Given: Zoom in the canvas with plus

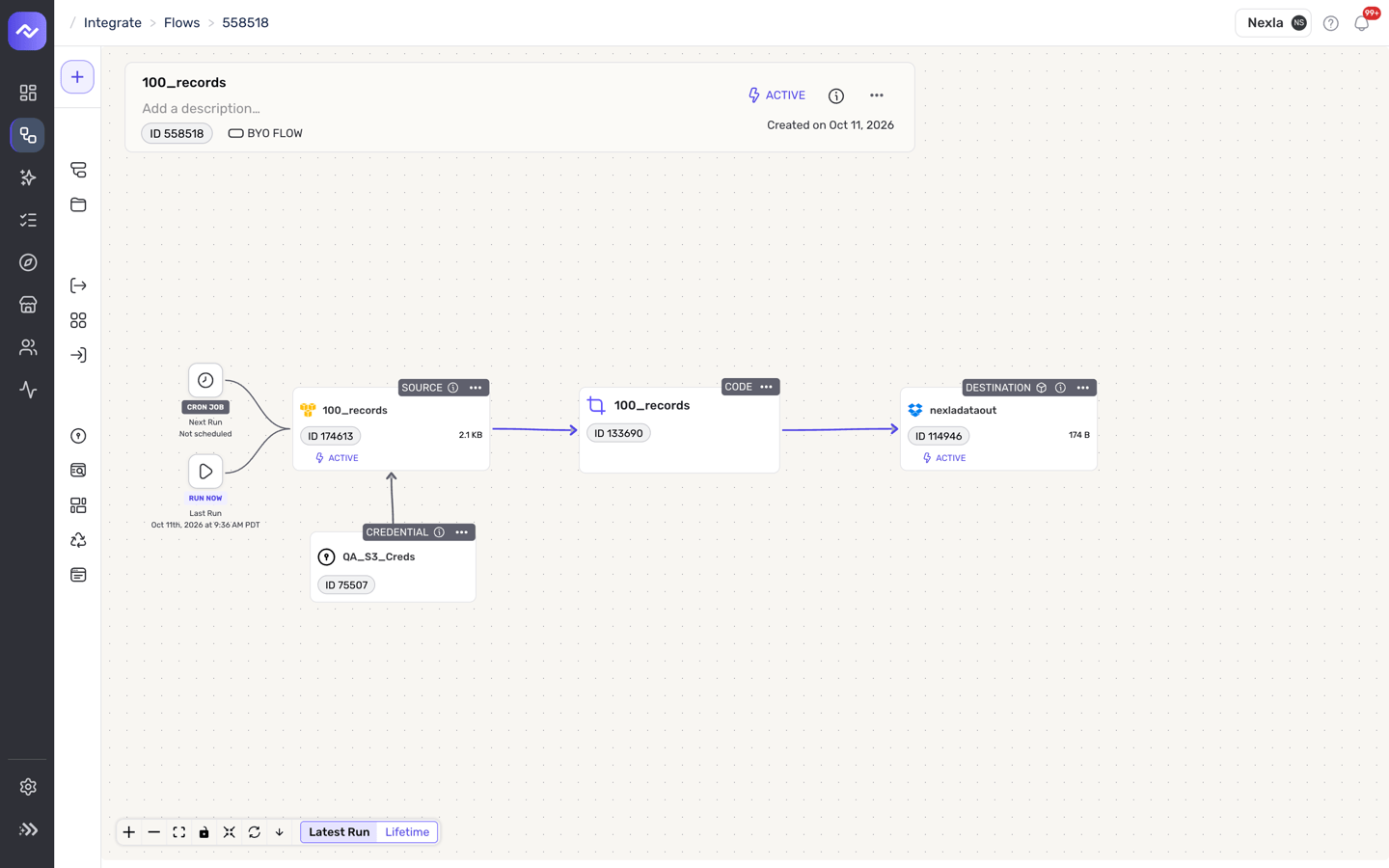Looking at the screenshot, I should [128, 832].
